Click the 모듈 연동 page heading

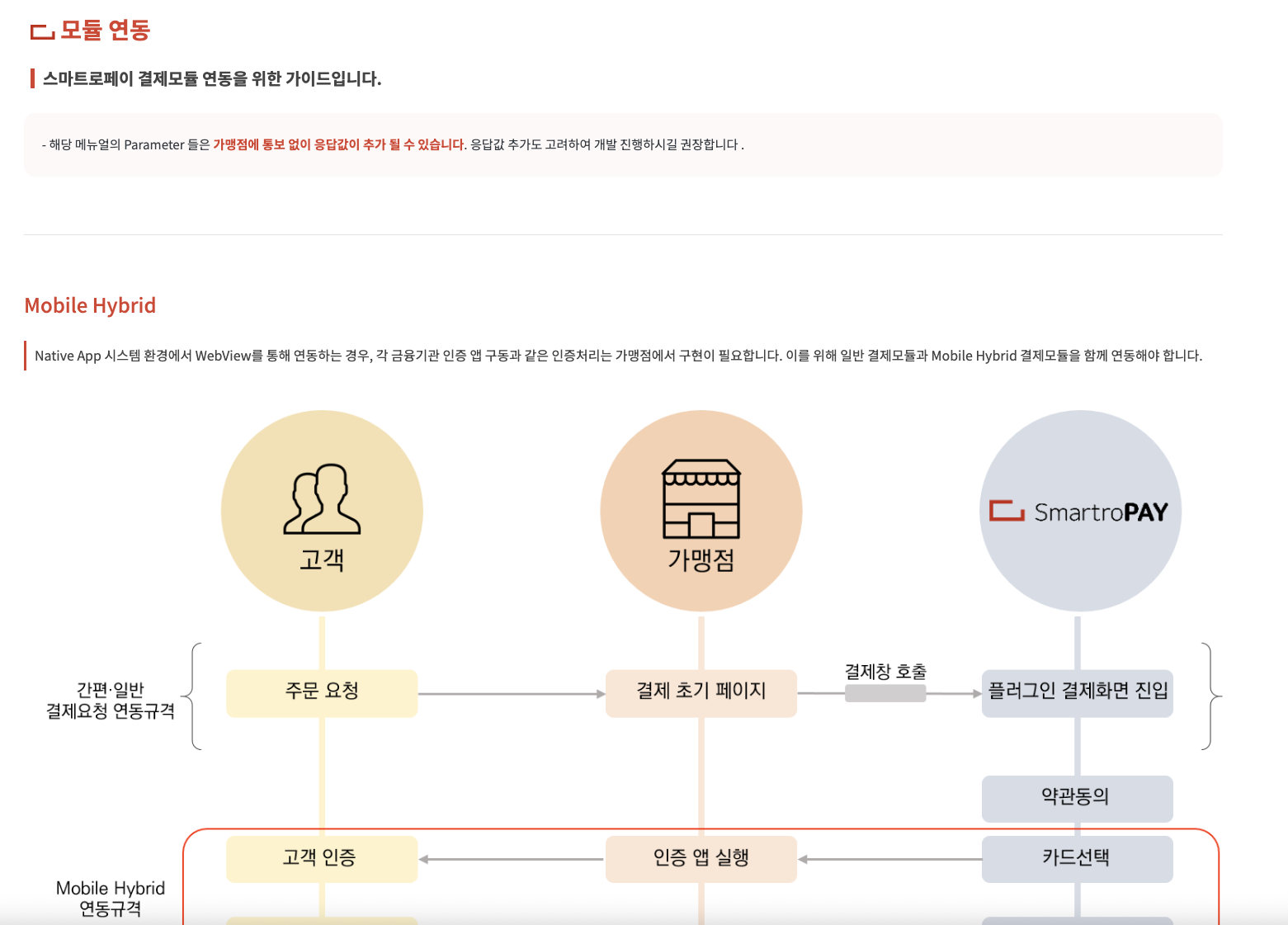(105, 31)
